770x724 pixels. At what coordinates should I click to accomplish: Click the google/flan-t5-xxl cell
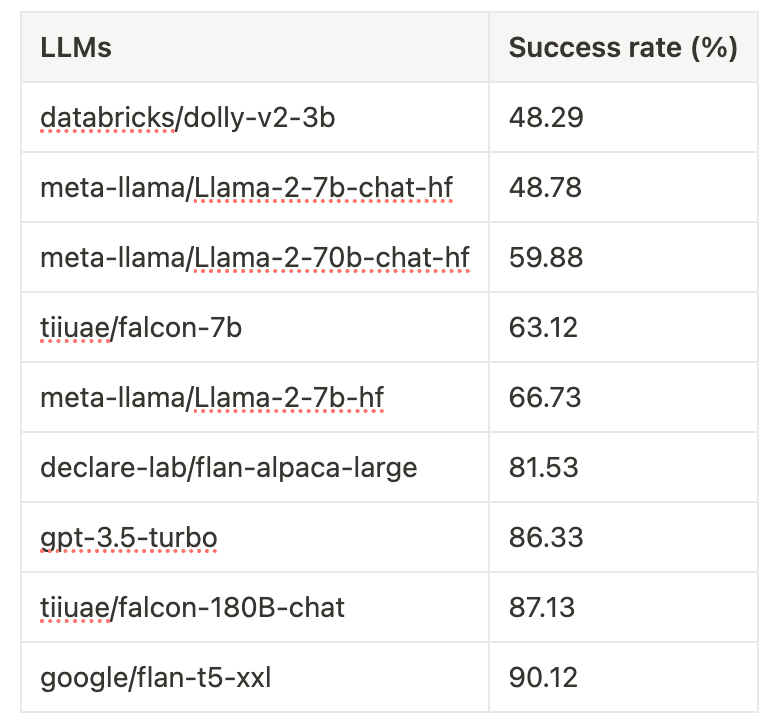pos(155,678)
